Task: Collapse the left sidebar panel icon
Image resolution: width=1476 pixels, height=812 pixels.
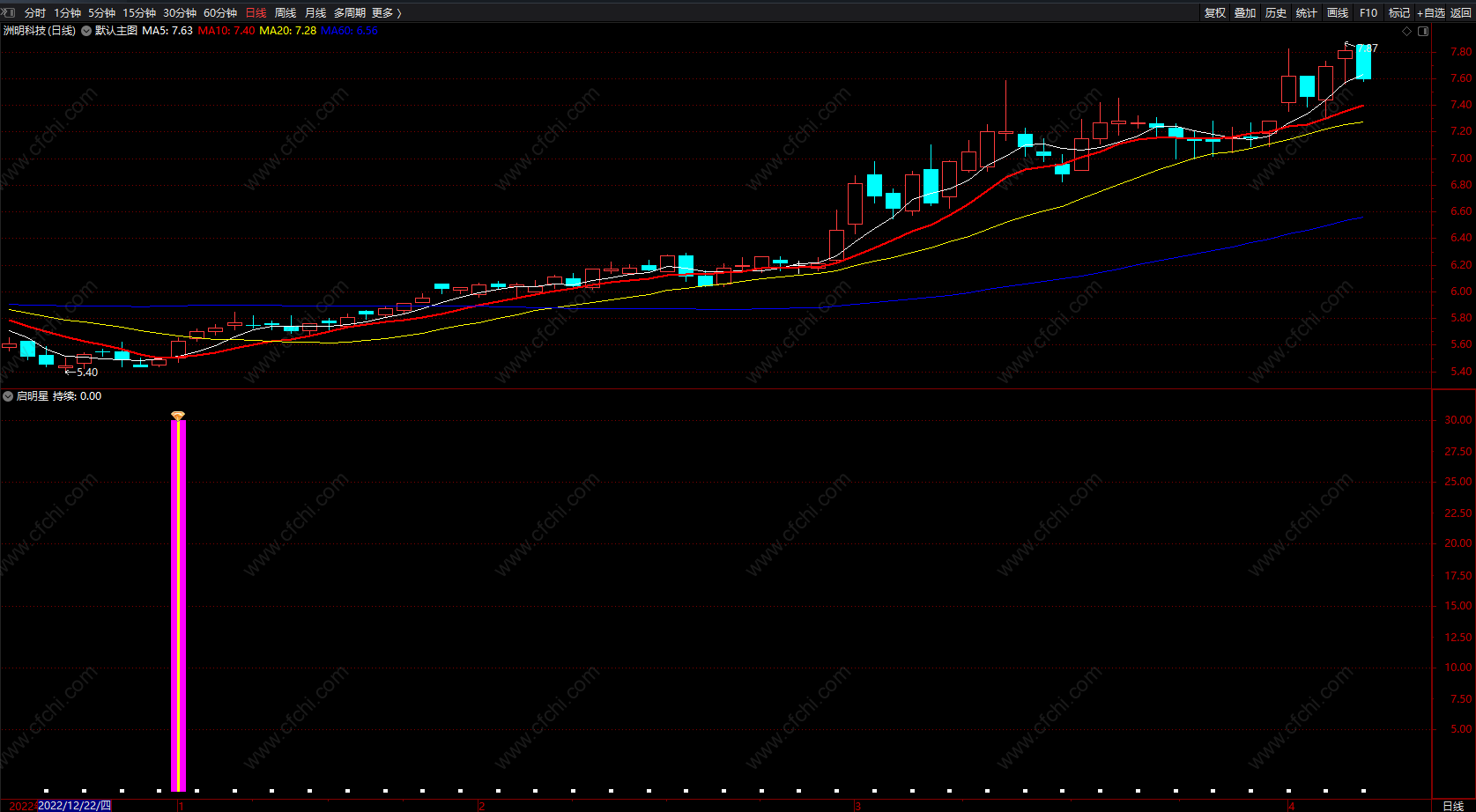Action: [x=8, y=12]
